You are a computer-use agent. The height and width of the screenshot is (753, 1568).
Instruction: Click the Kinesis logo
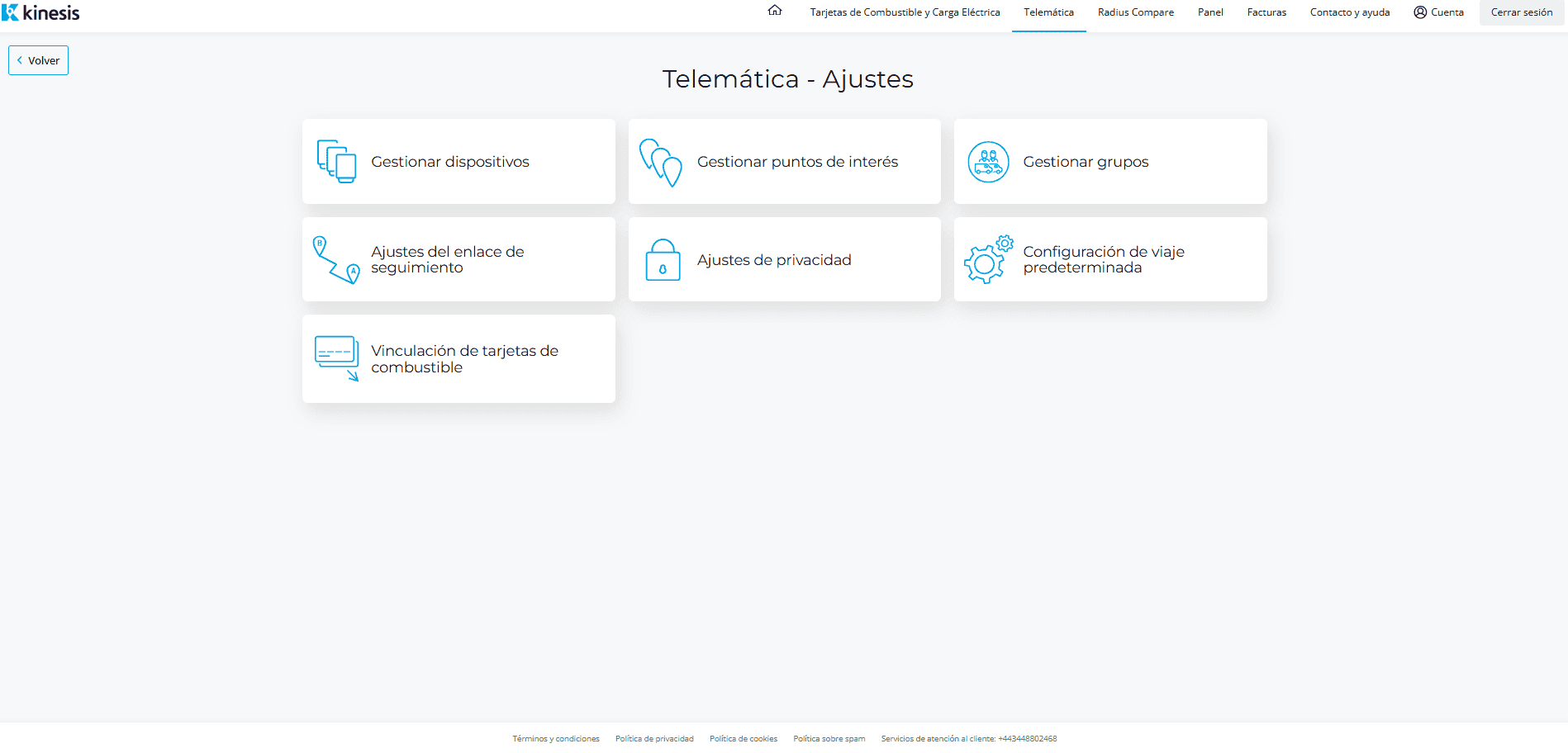click(x=41, y=12)
